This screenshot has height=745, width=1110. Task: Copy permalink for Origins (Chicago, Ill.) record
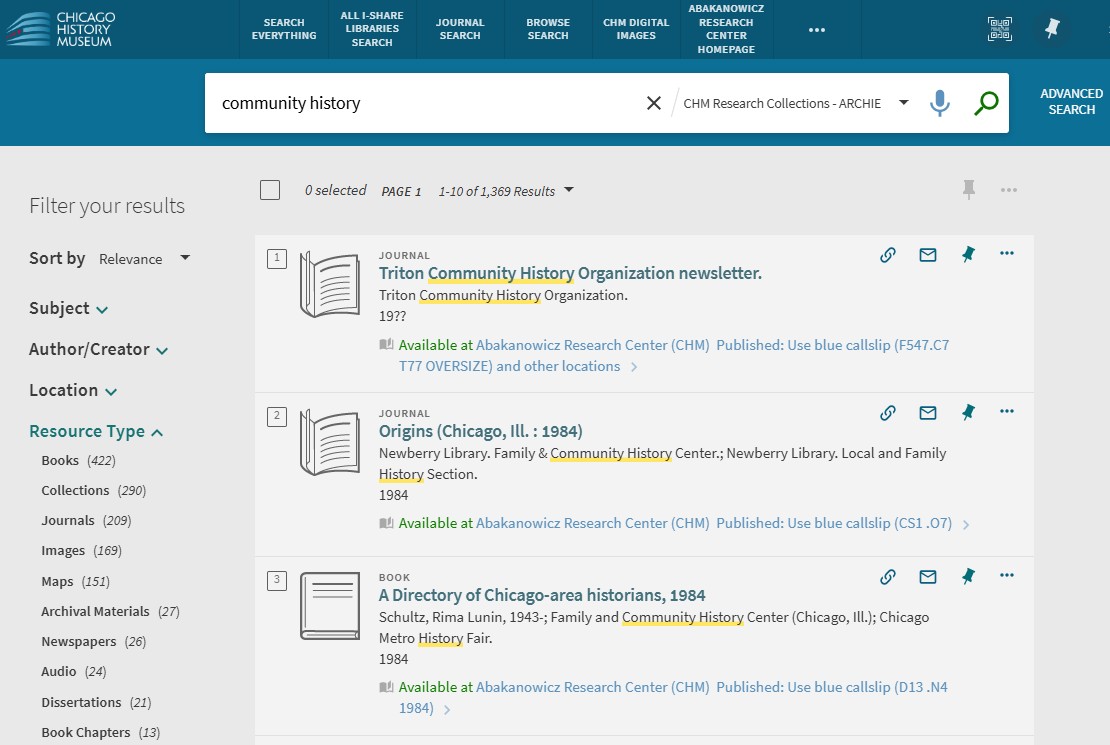(888, 413)
